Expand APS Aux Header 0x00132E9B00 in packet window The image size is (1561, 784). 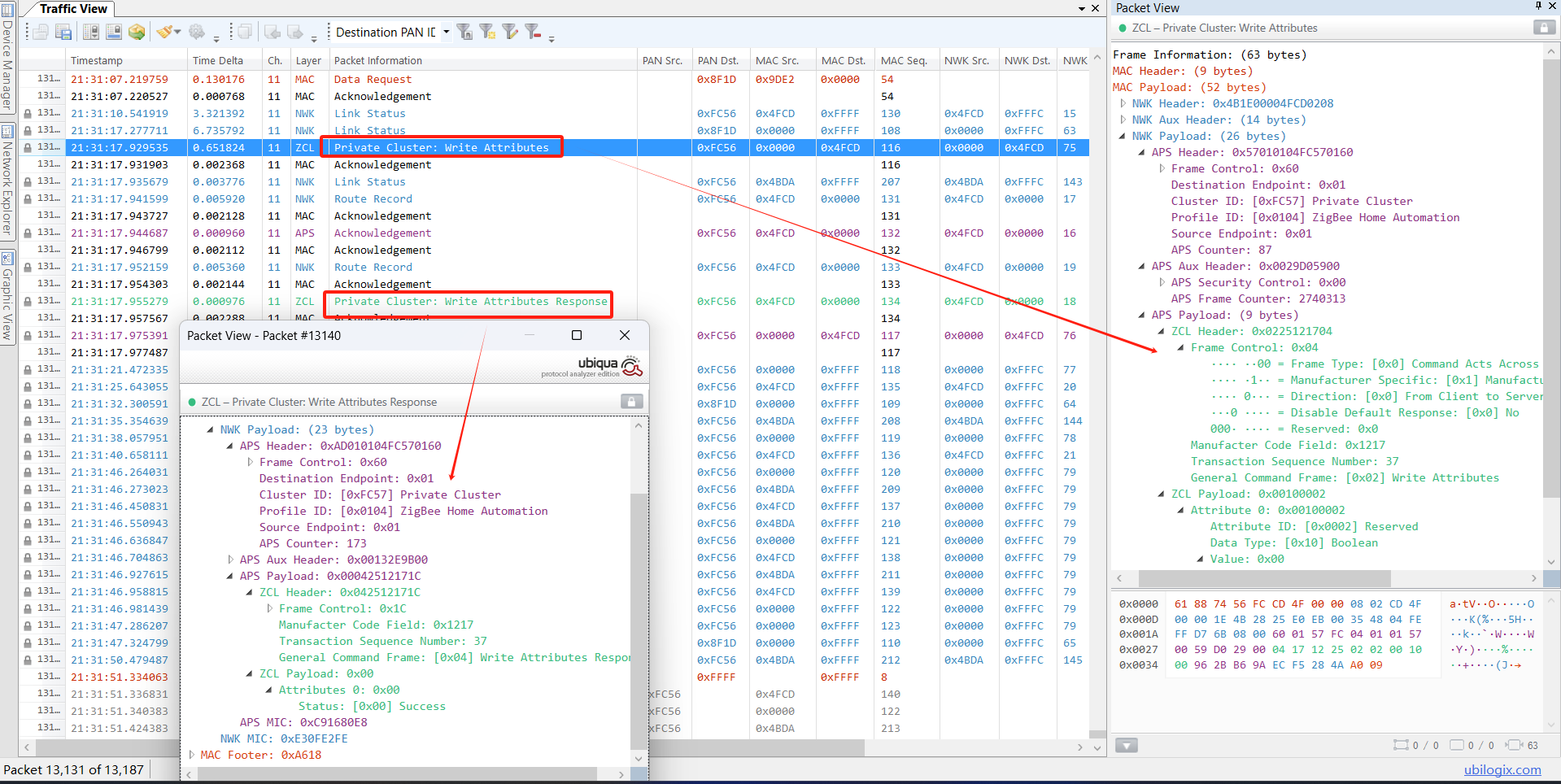click(230, 560)
